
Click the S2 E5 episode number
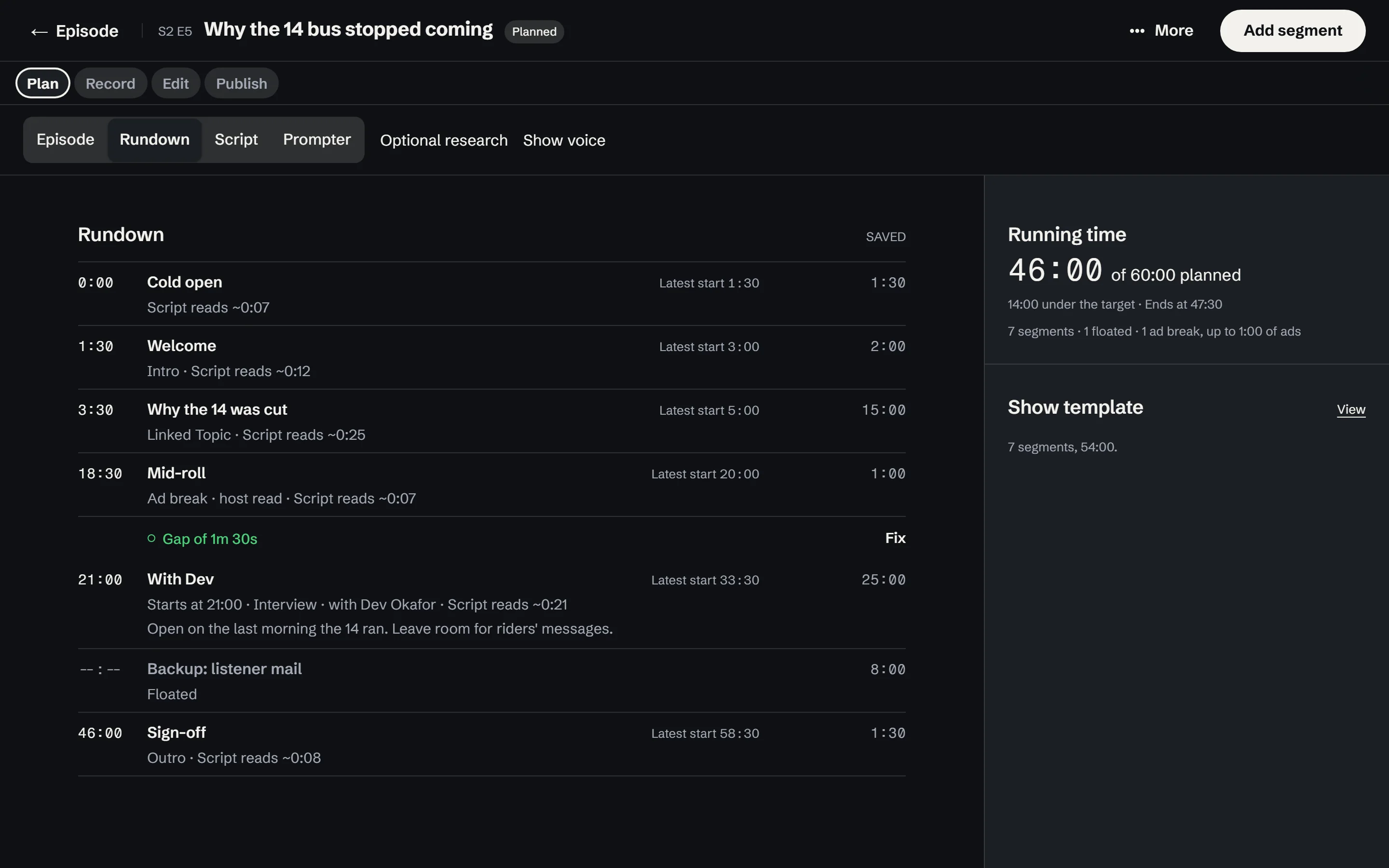tap(175, 31)
